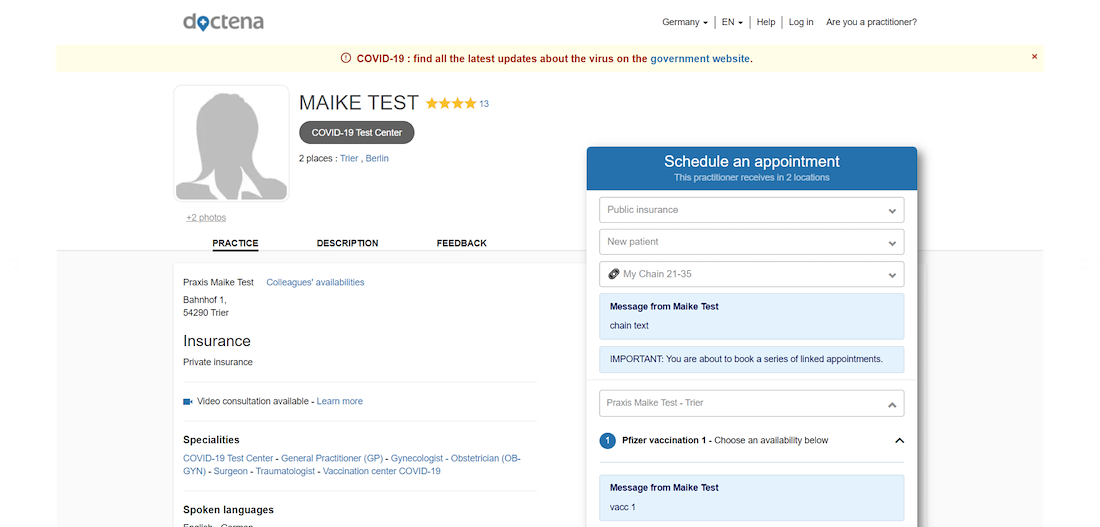The height and width of the screenshot is (527, 1100).
Task: Switch to the PRACTICE tab
Action: tap(235, 244)
